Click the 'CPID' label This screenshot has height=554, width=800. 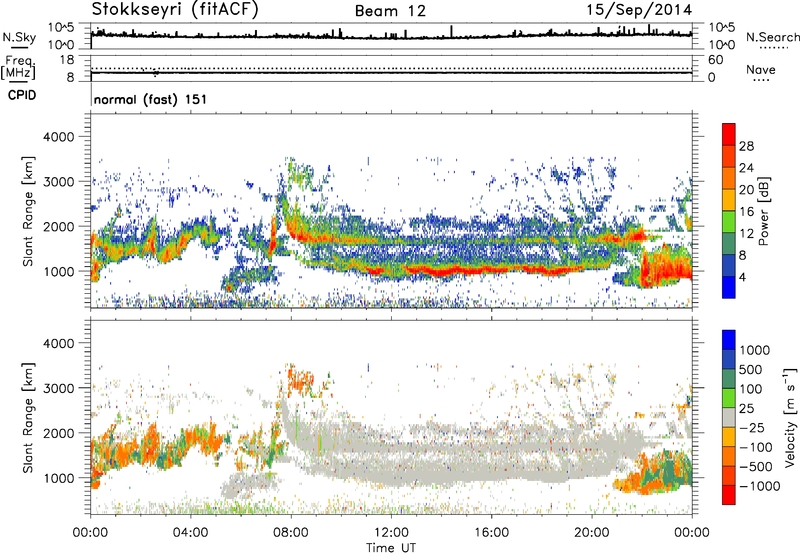22,95
